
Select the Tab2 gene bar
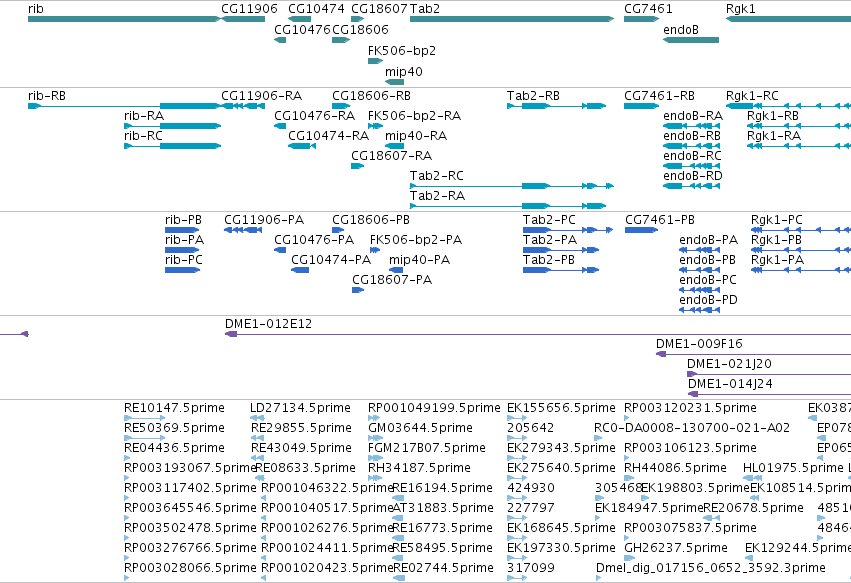coord(512,19)
